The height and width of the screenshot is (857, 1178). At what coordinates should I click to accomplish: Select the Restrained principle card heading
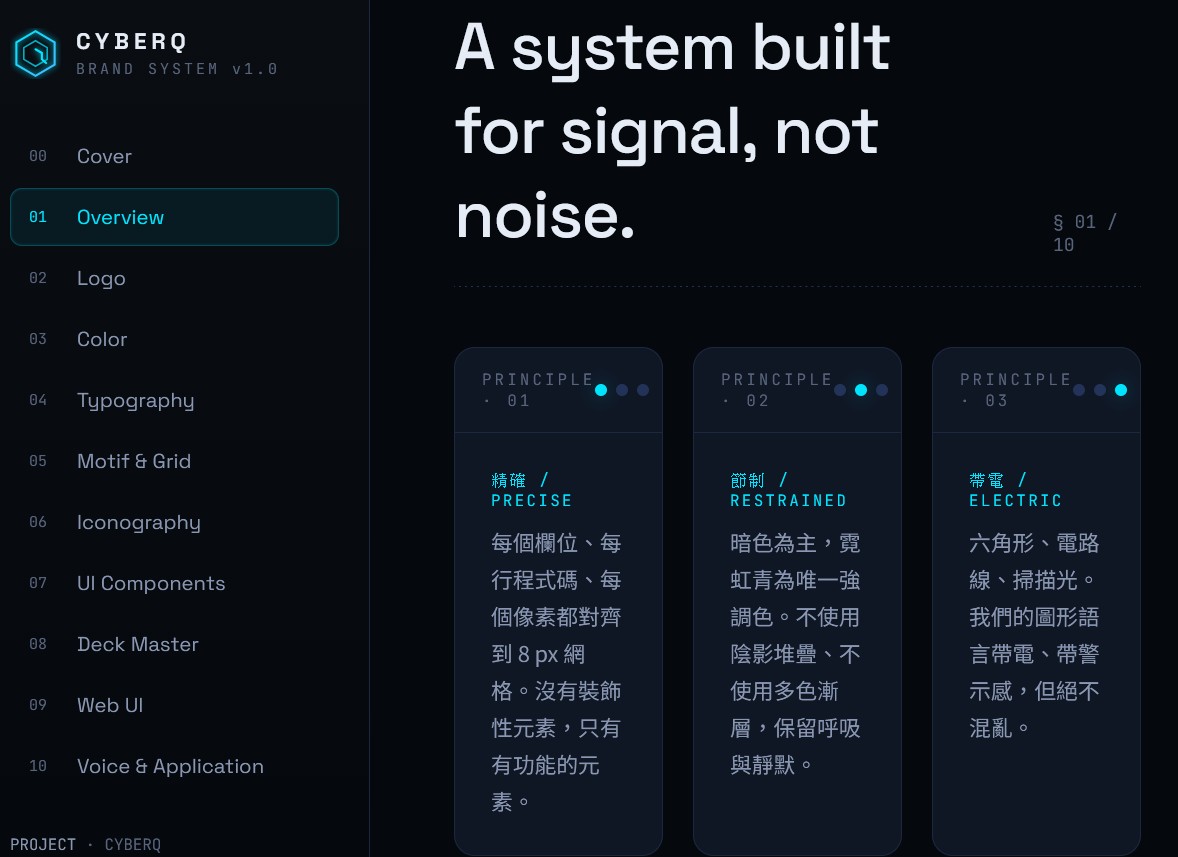(788, 490)
